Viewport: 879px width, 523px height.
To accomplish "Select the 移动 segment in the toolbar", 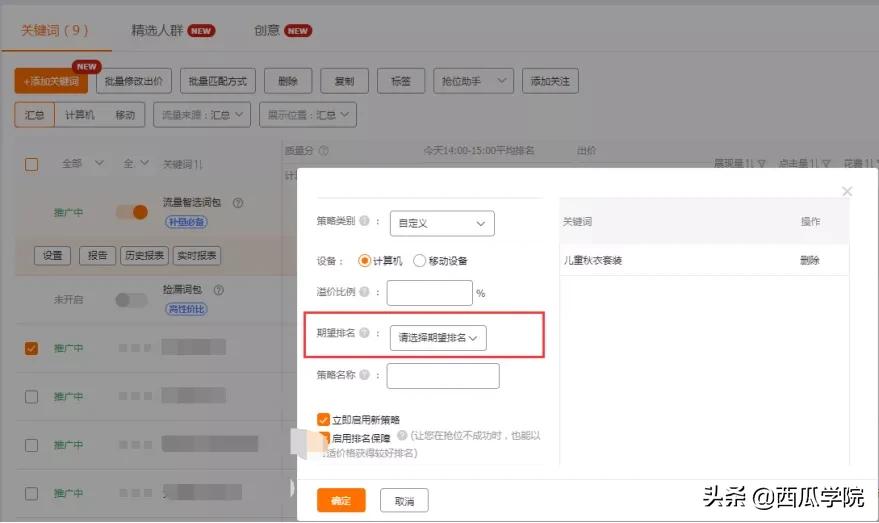I will [125, 115].
